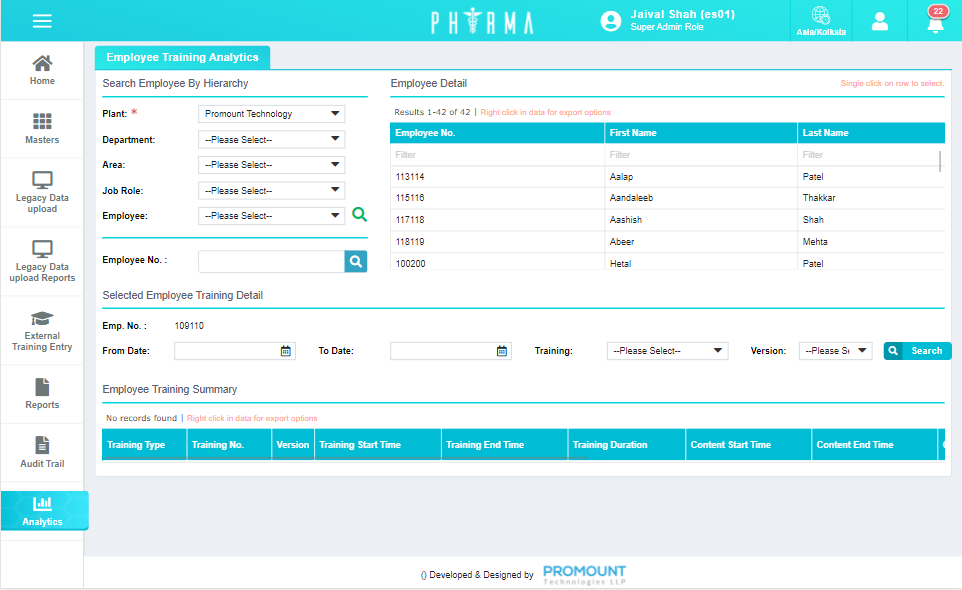Go to Home in the sidebar
This screenshot has width=962, height=590.
[42, 70]
